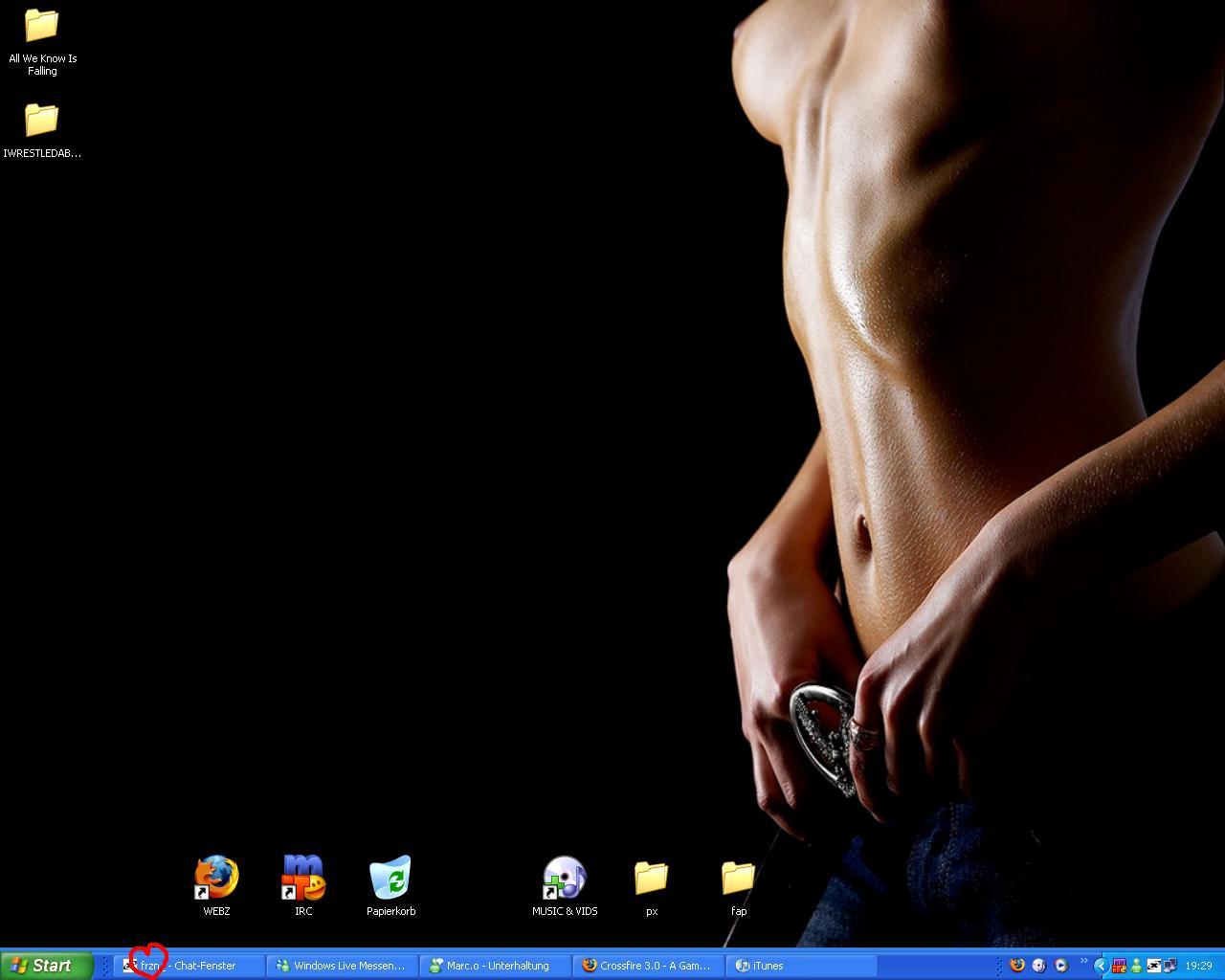Image resolution: width=1225 pixels, height=980 pixels.
Task: Switch to Crossfire 3.0 Firefox window
Action: [649, 966]
